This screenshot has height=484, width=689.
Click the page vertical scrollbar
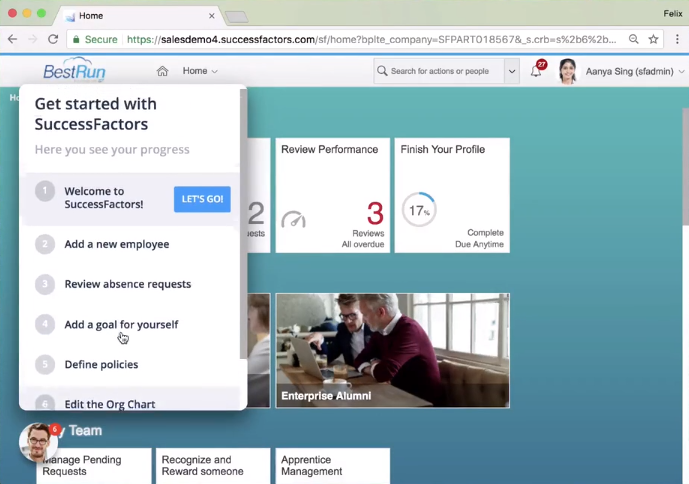pos(685,167)
